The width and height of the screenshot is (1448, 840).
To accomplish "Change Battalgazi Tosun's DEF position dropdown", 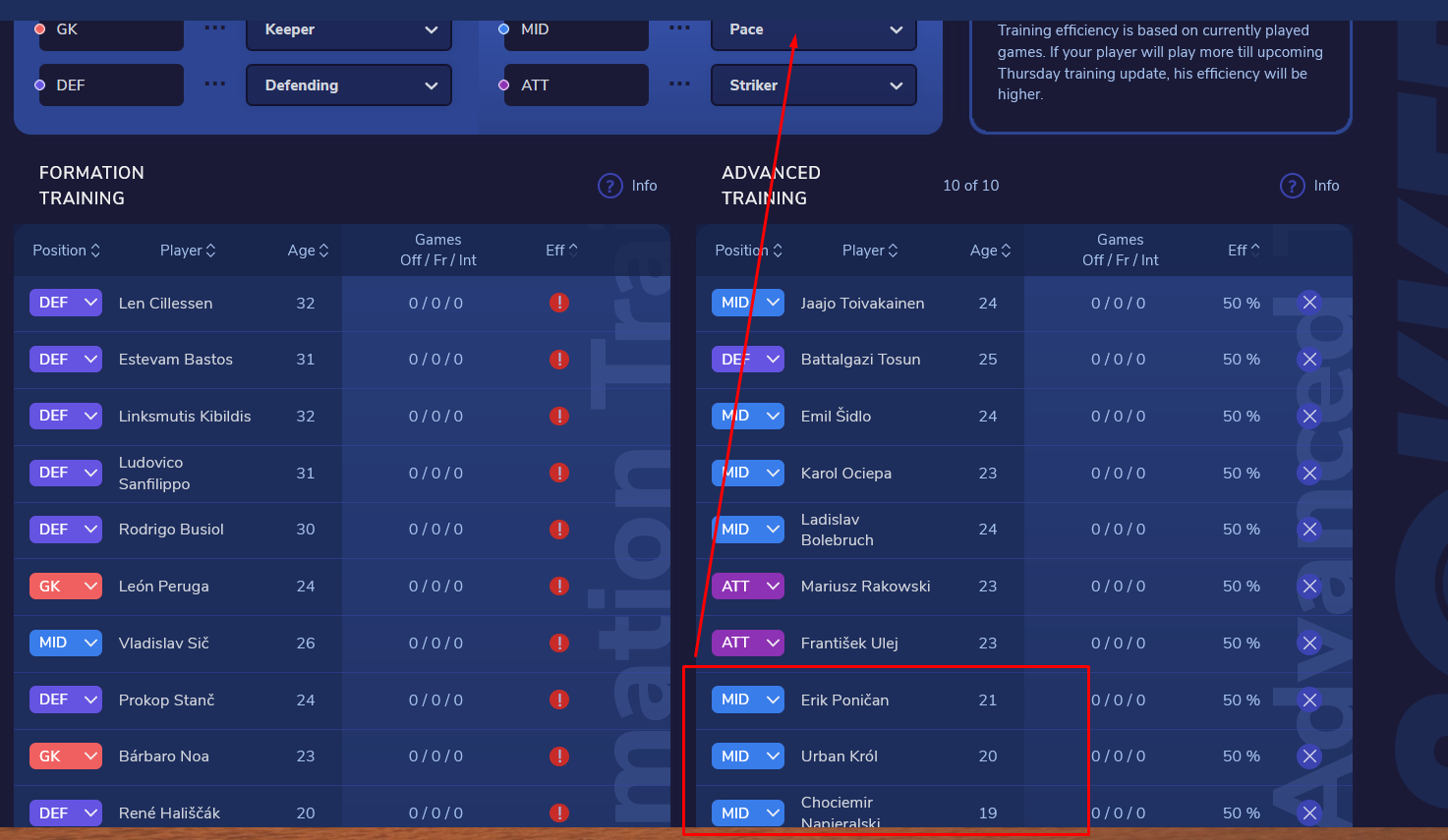I will pos(748,360).
